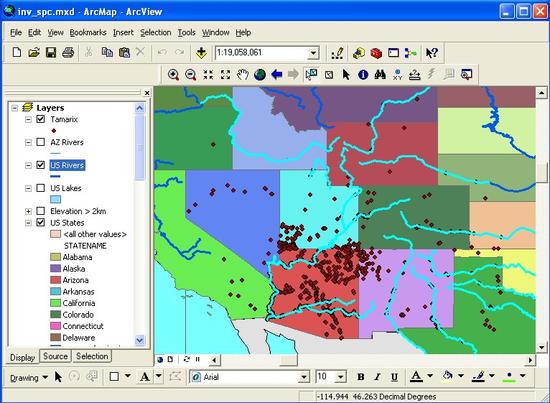The image size is (550, 403).
Task: Switch to the Source tab
Action: (x=55, y=356)
